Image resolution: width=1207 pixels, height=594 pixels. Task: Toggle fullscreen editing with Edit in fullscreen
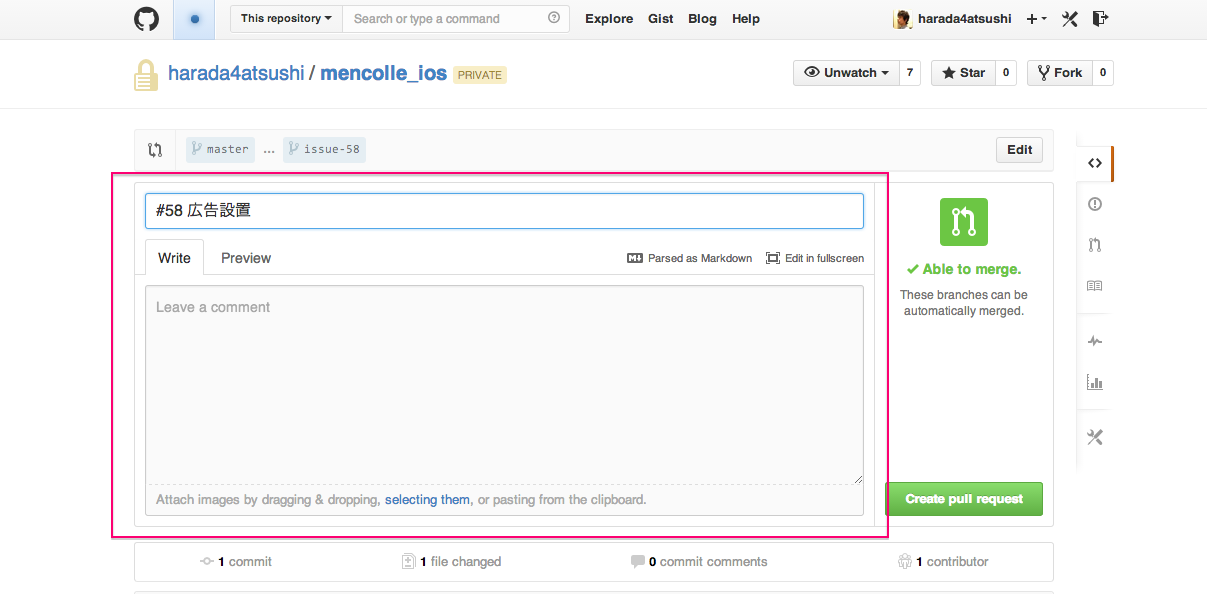point(815,258)
